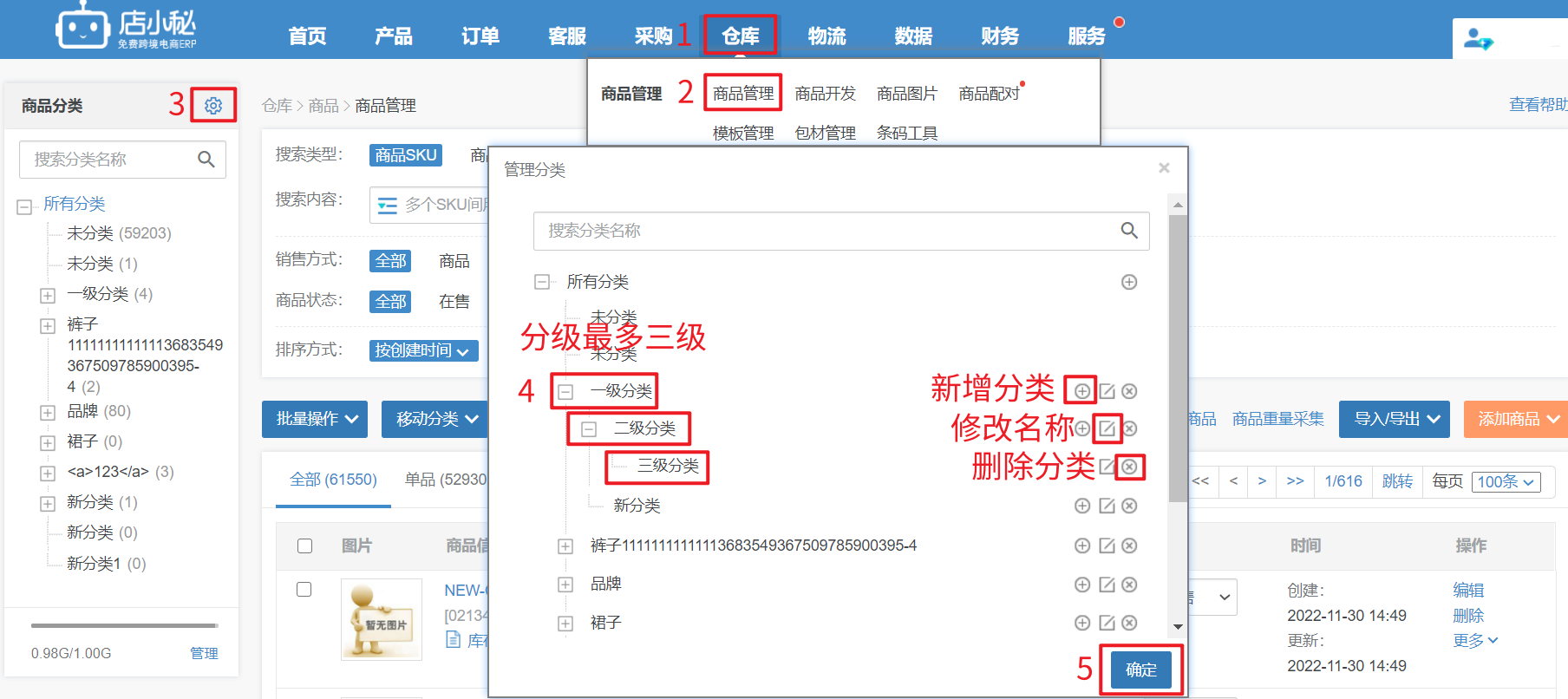Image resolution: width=1568 pixels, height=699 pixels.
Task: Delete the 新分类 row in dialog
Action: point(1129,506)
